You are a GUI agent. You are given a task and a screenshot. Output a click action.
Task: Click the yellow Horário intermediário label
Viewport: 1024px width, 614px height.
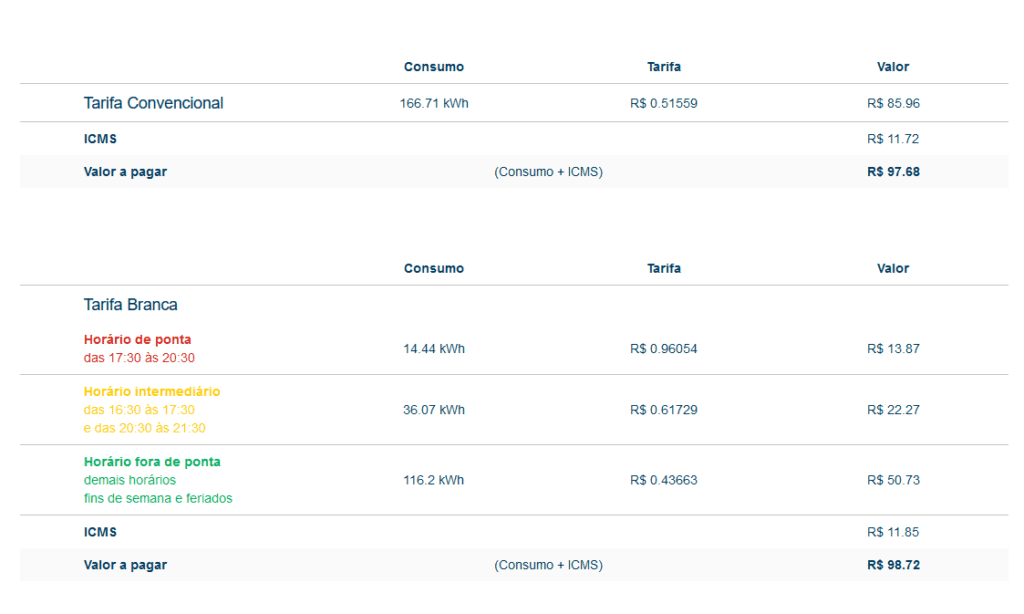(x=152, y=392)
